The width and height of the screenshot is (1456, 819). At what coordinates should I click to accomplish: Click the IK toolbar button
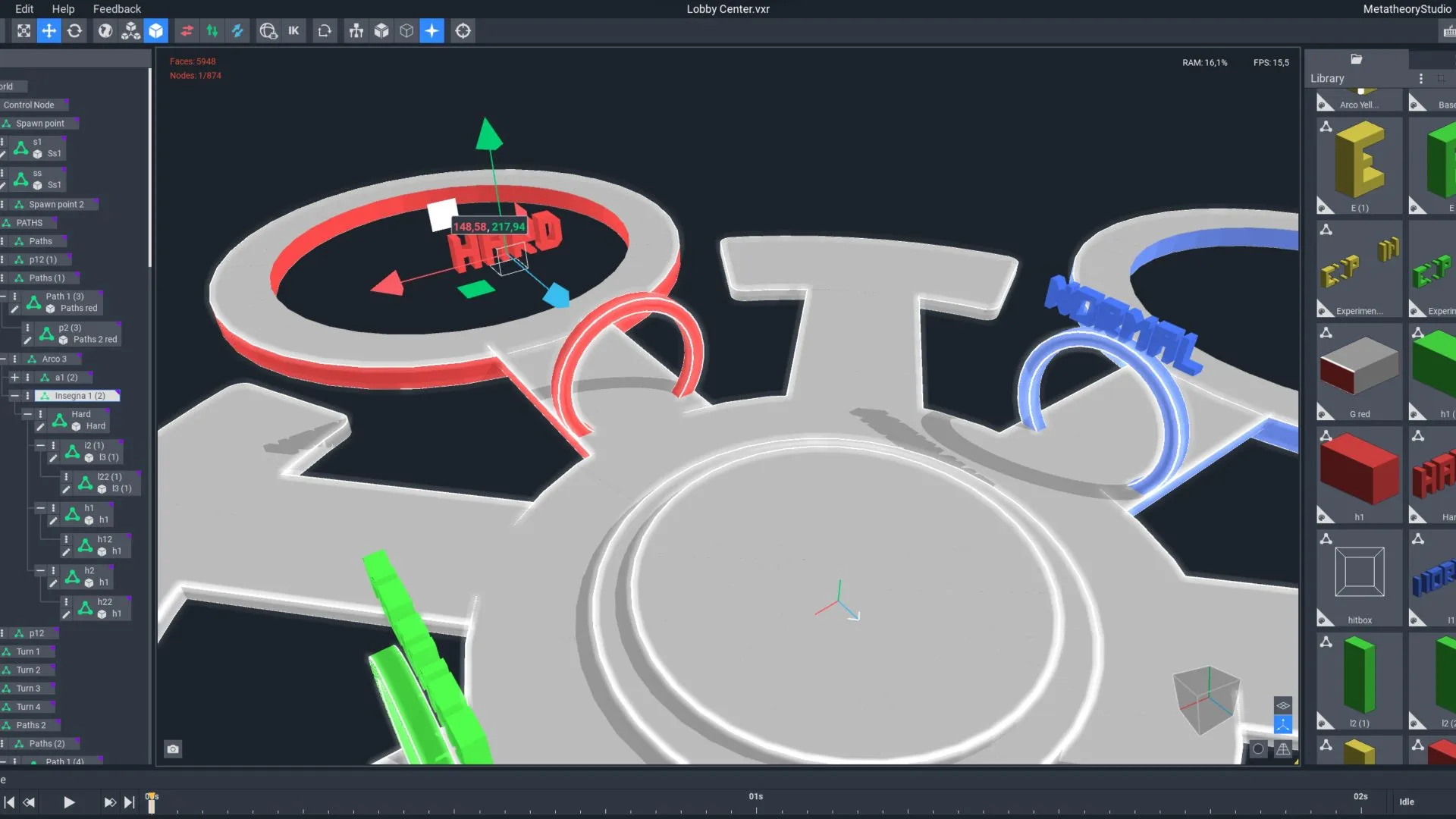click(293, 31)
